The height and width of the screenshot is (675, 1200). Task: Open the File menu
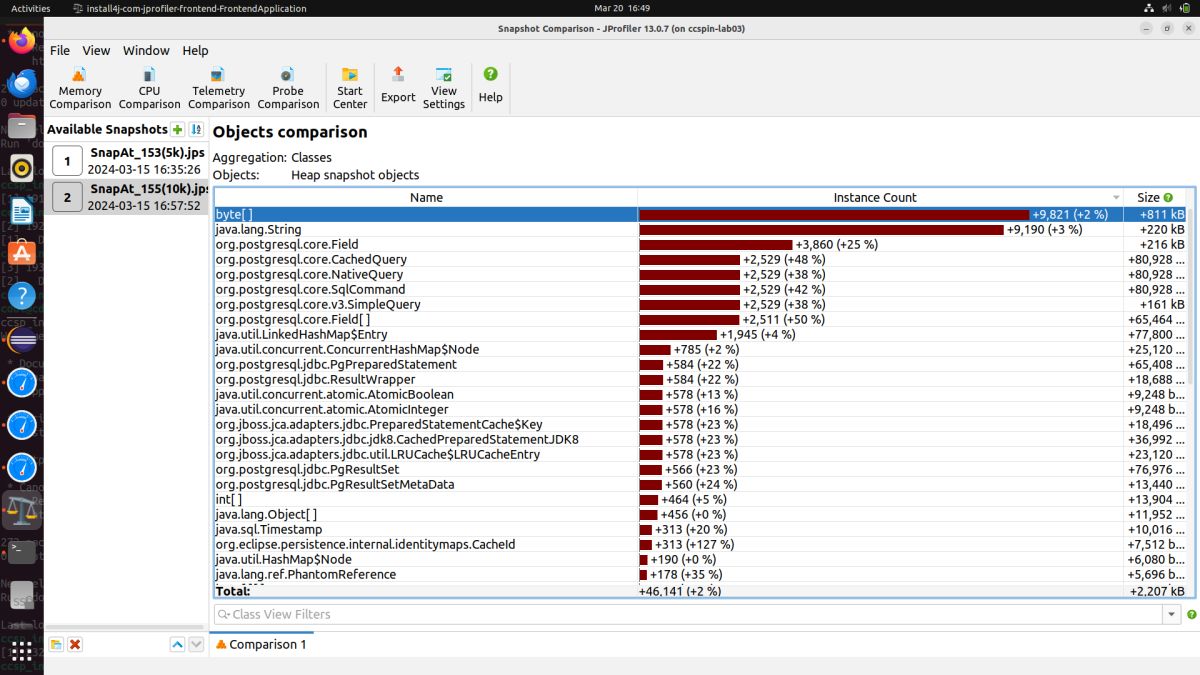(x=60, y=50)
